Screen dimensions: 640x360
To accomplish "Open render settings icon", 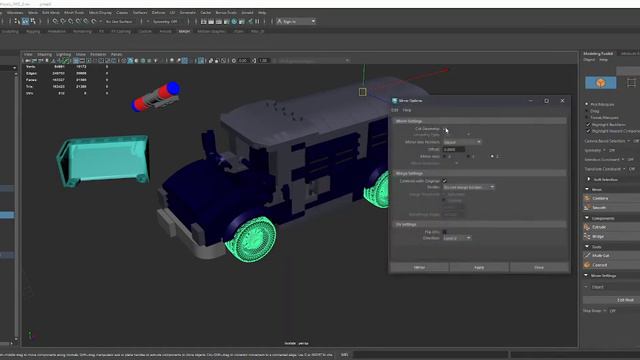I will tap(226, 21).
